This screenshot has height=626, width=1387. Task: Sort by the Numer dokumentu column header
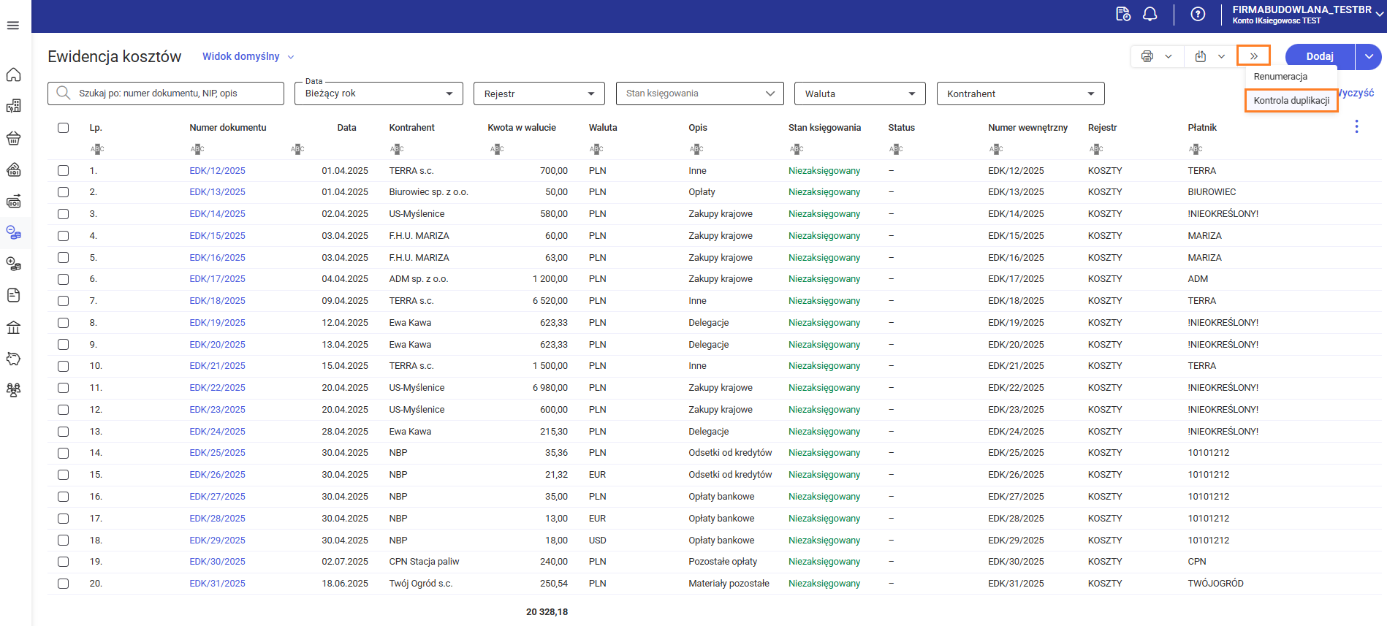(x=228, y=128)
